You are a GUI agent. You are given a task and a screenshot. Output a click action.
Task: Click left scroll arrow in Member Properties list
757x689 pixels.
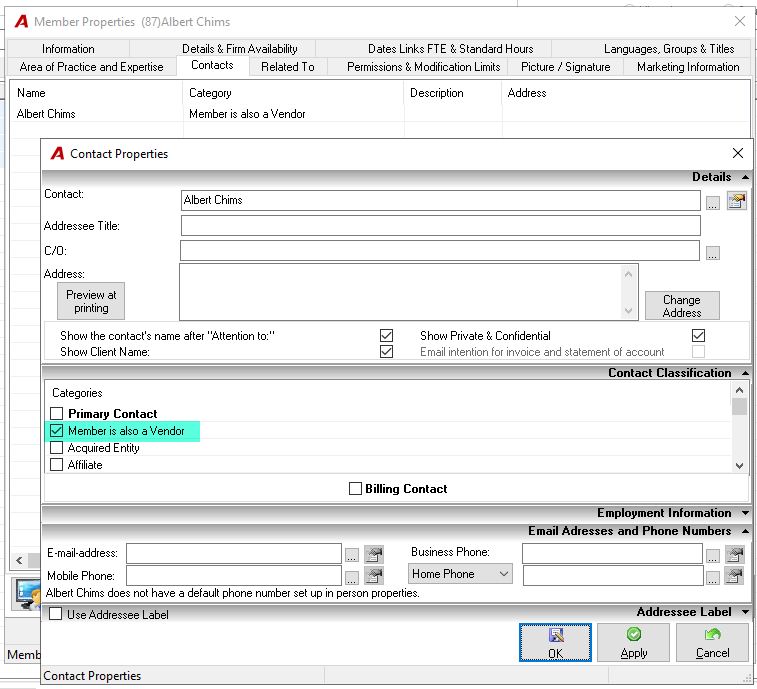tap(19, 560)
